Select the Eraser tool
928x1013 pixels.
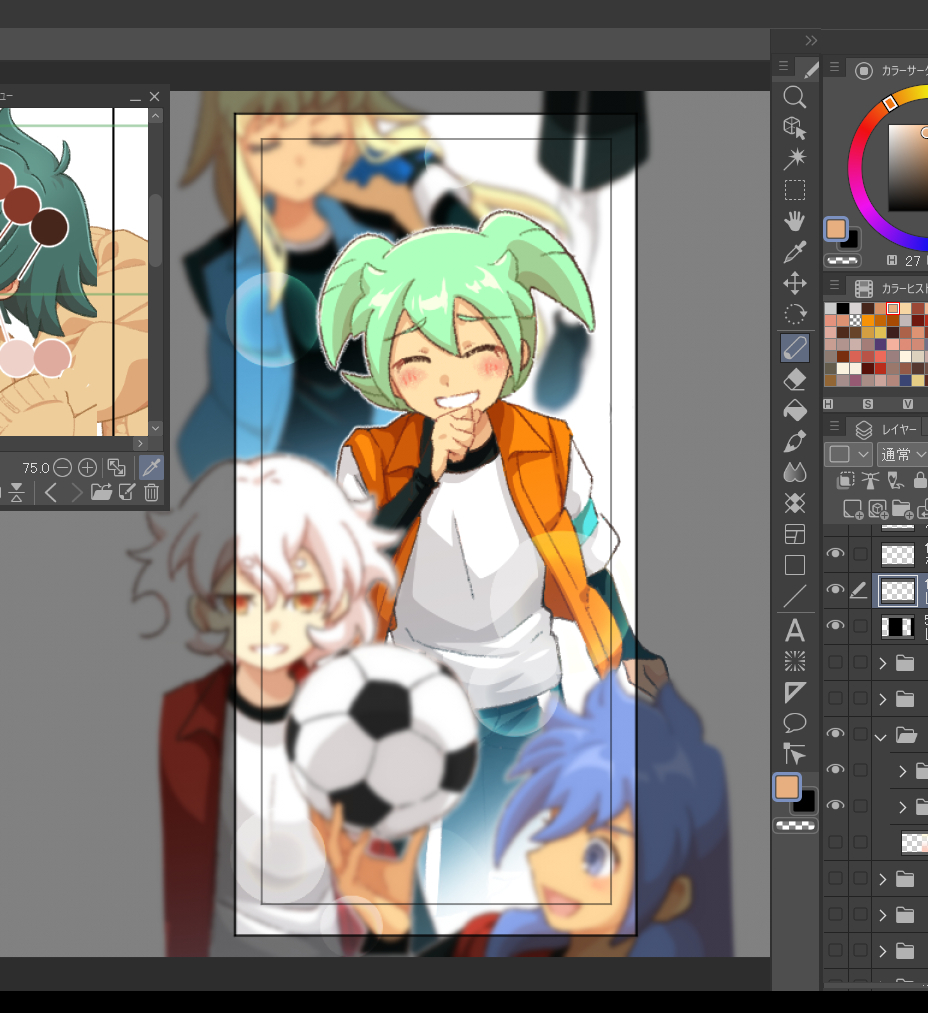(x=794, y=379)
